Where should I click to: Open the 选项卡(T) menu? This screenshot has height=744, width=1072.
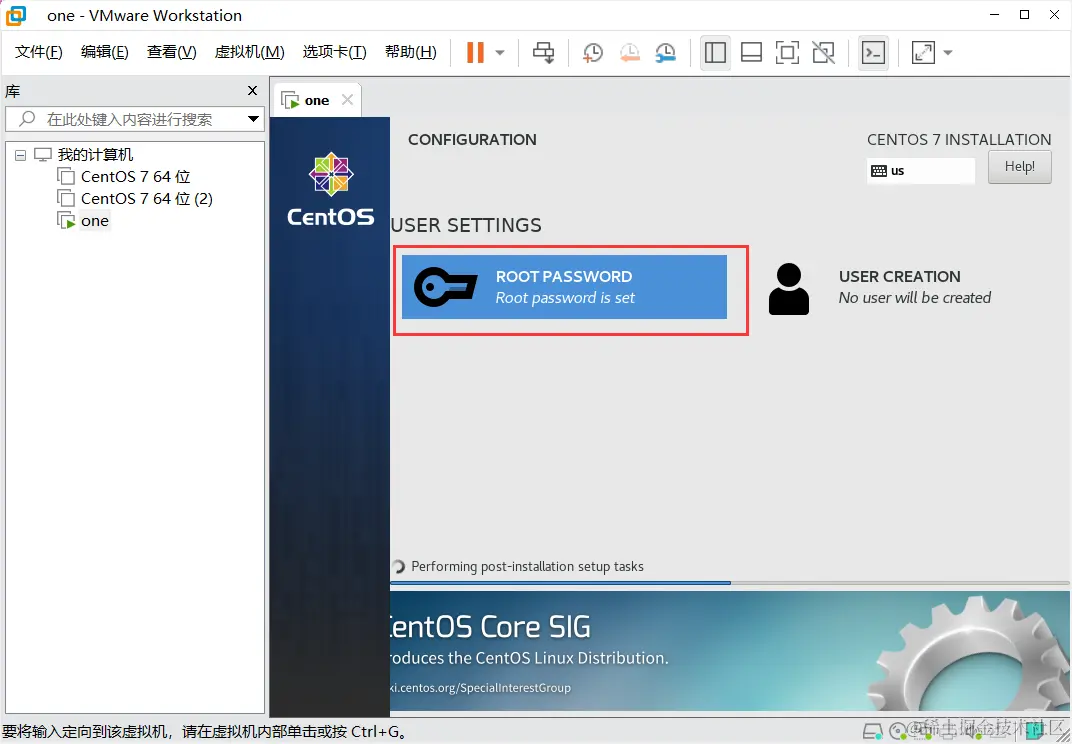334,52
